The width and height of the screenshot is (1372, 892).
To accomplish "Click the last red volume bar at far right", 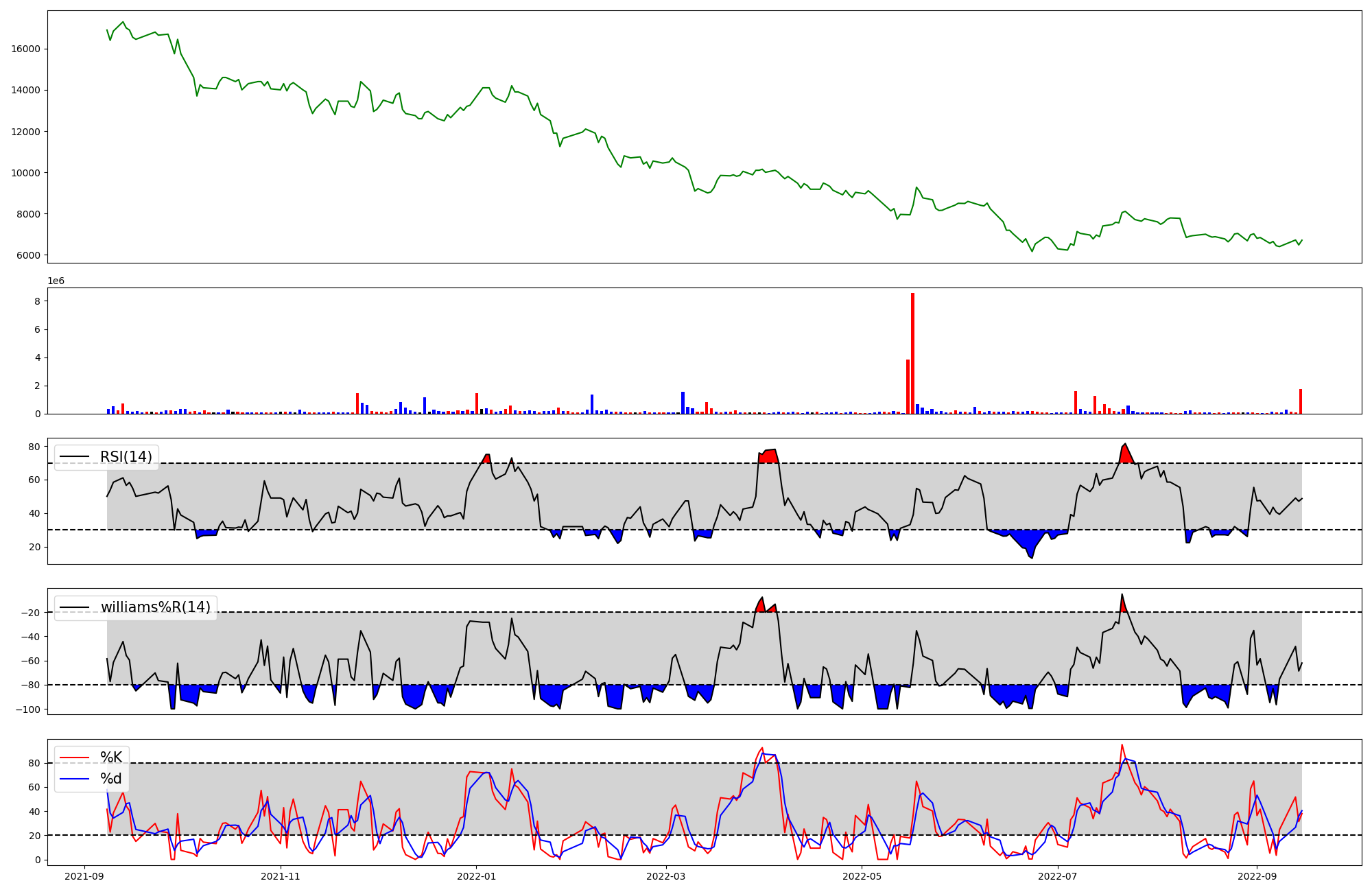I will pos(1300,401).
